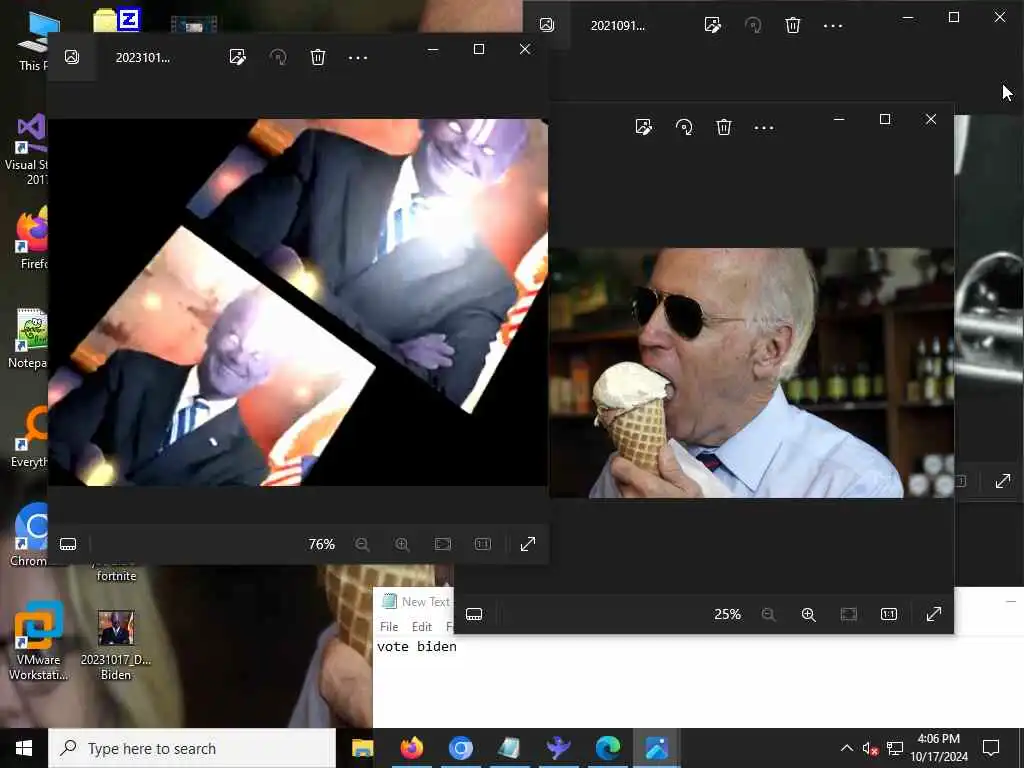Click gallery icon beside 2023101 title
Screen dimensions: 1024x768
(x=72, y=57)
